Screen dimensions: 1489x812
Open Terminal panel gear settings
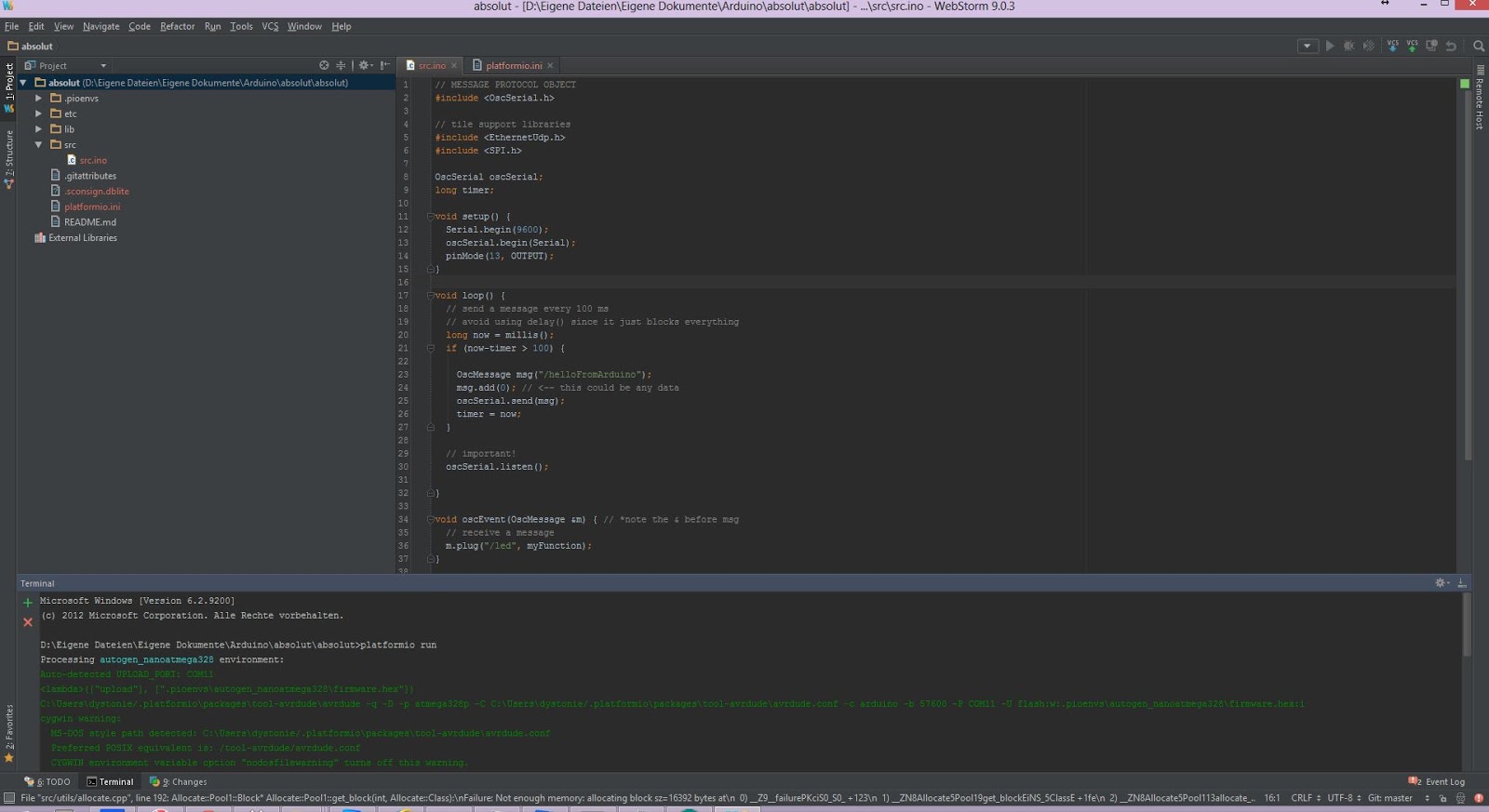[x=1442, y=583]
